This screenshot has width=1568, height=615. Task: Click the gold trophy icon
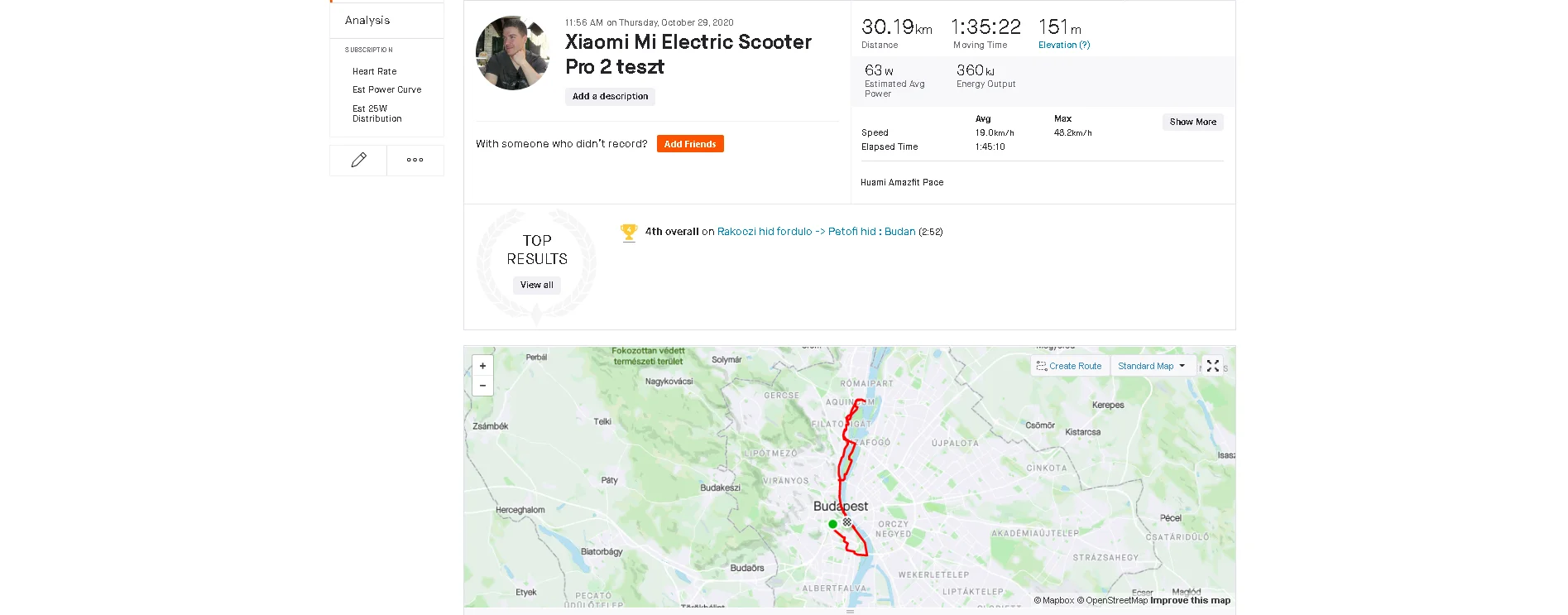pyautogui.click(x=629, y=233)
